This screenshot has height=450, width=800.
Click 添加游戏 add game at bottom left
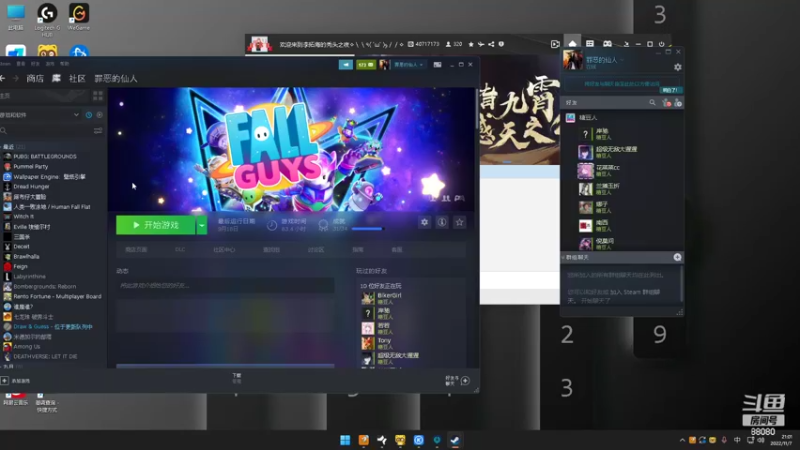16,381
